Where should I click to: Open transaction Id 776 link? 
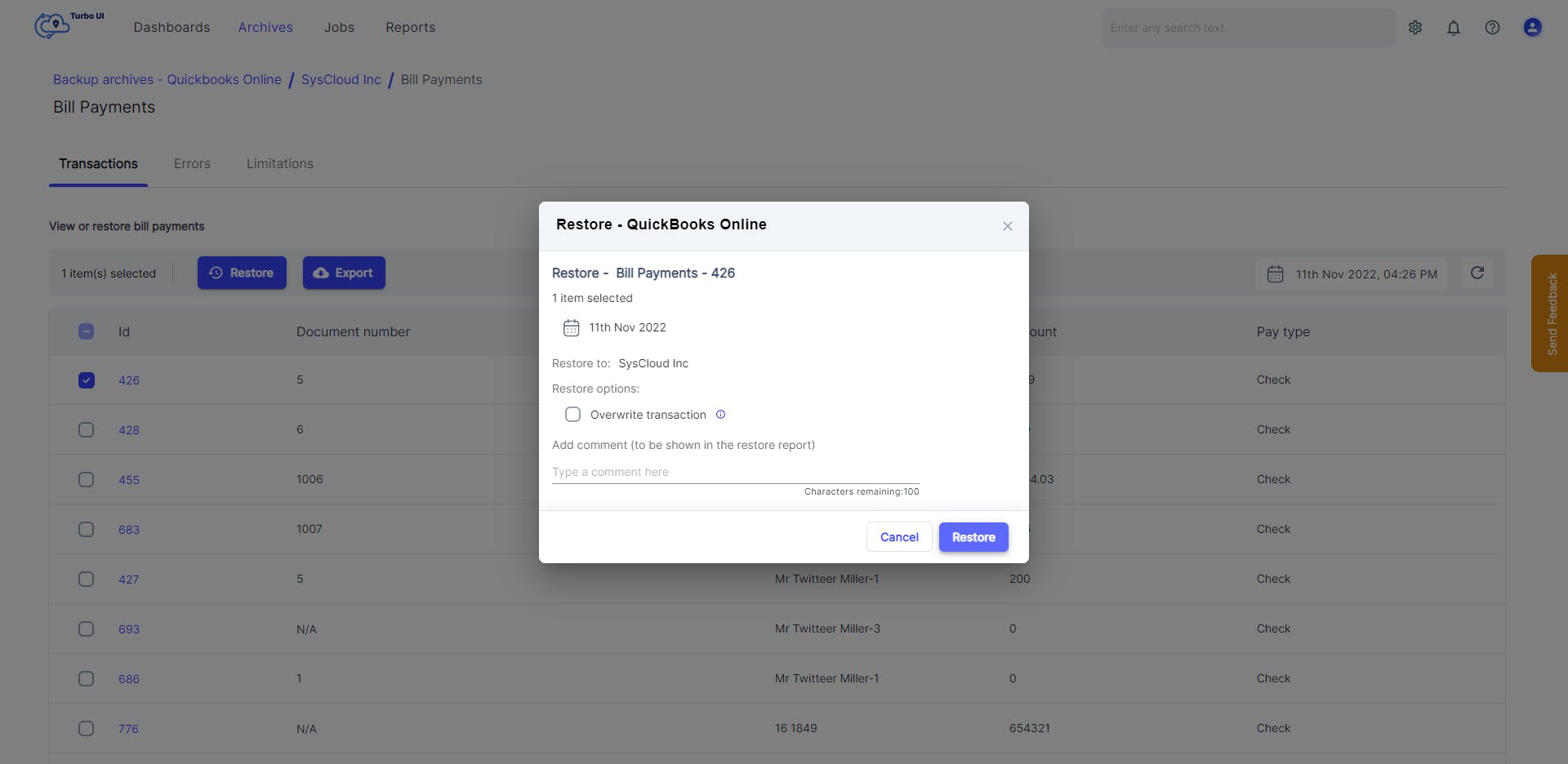(128, 729)
